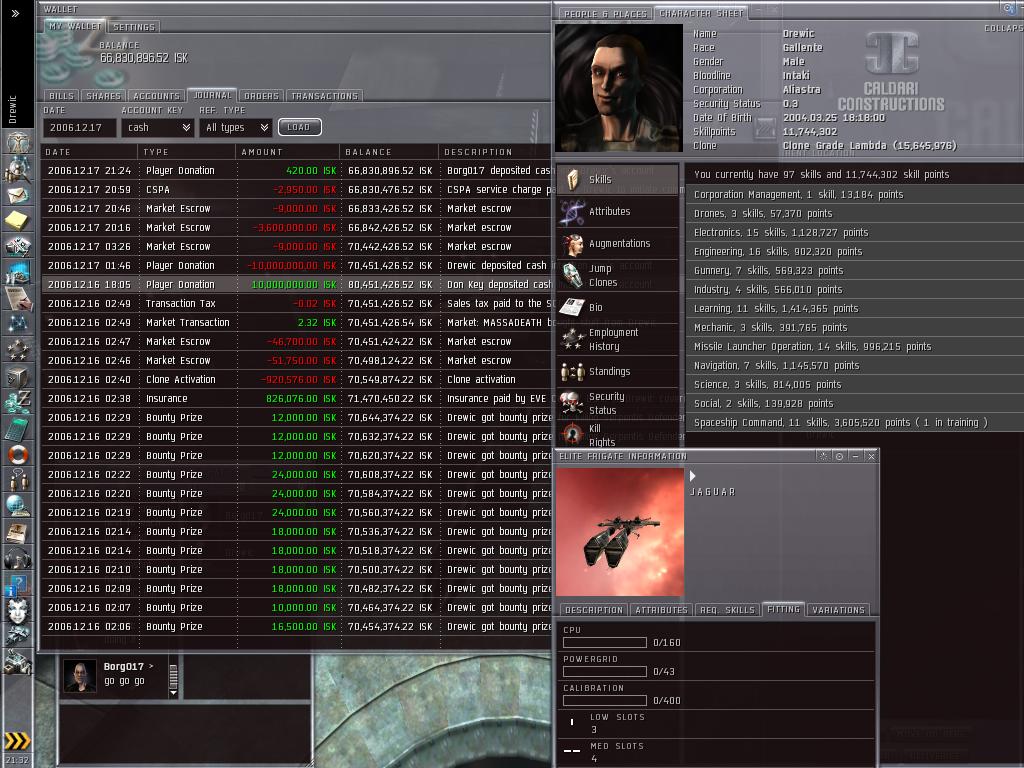Open the Character Sheet icon in the sidebar
The width and height of the screenshot is (1024, 768).
(18, 142)
